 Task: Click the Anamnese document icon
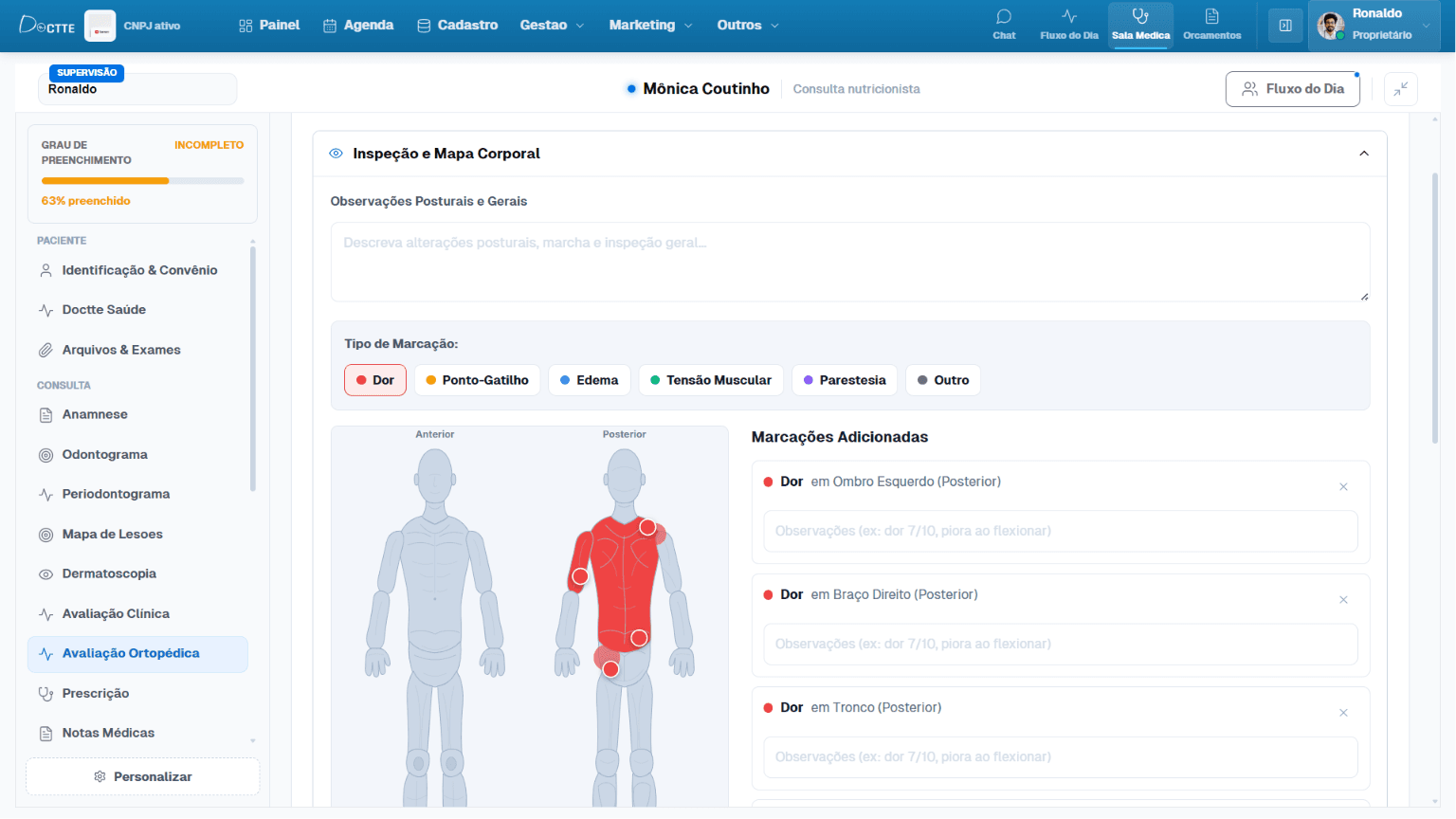coord(45,414)
